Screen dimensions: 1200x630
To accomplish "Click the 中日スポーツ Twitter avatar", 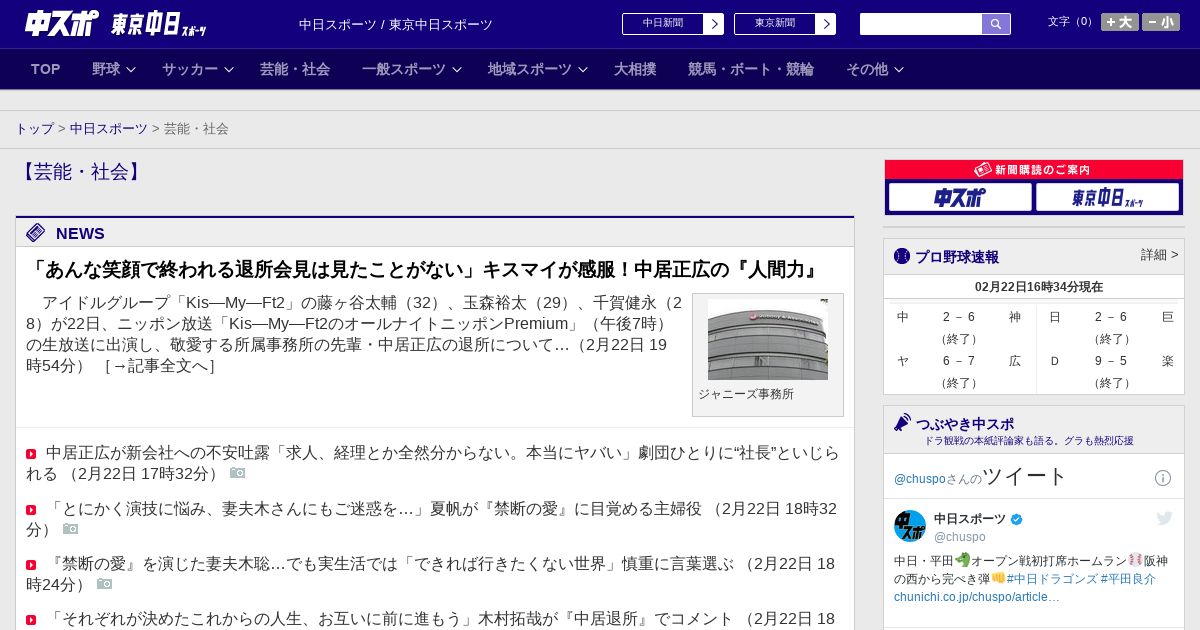I will coord(910,526).
